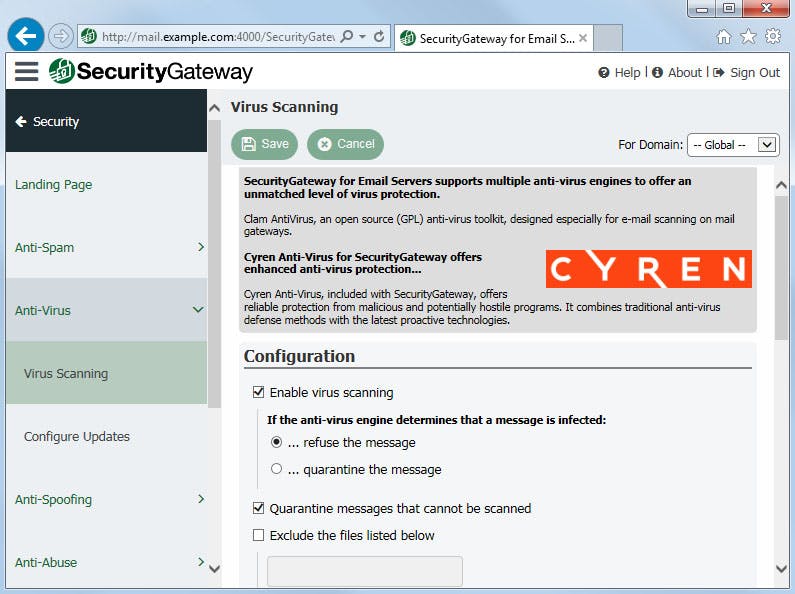Click the browser back arrow button
The image size is (795, 594).
pos(26,35)
